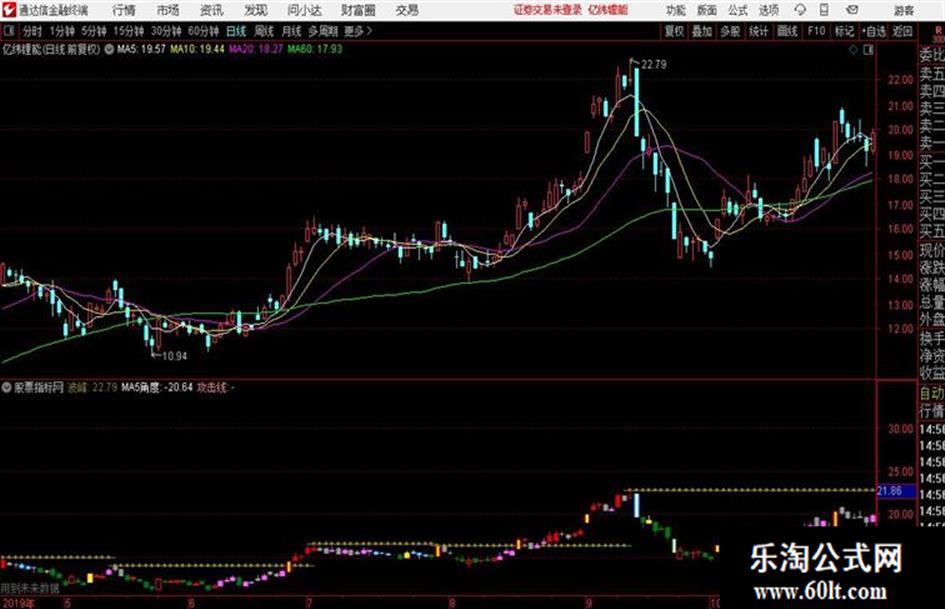Viewport: 945px width, 609px height.
Task: Switch to 分时 intraday view
Action: [x=33, y=31]
